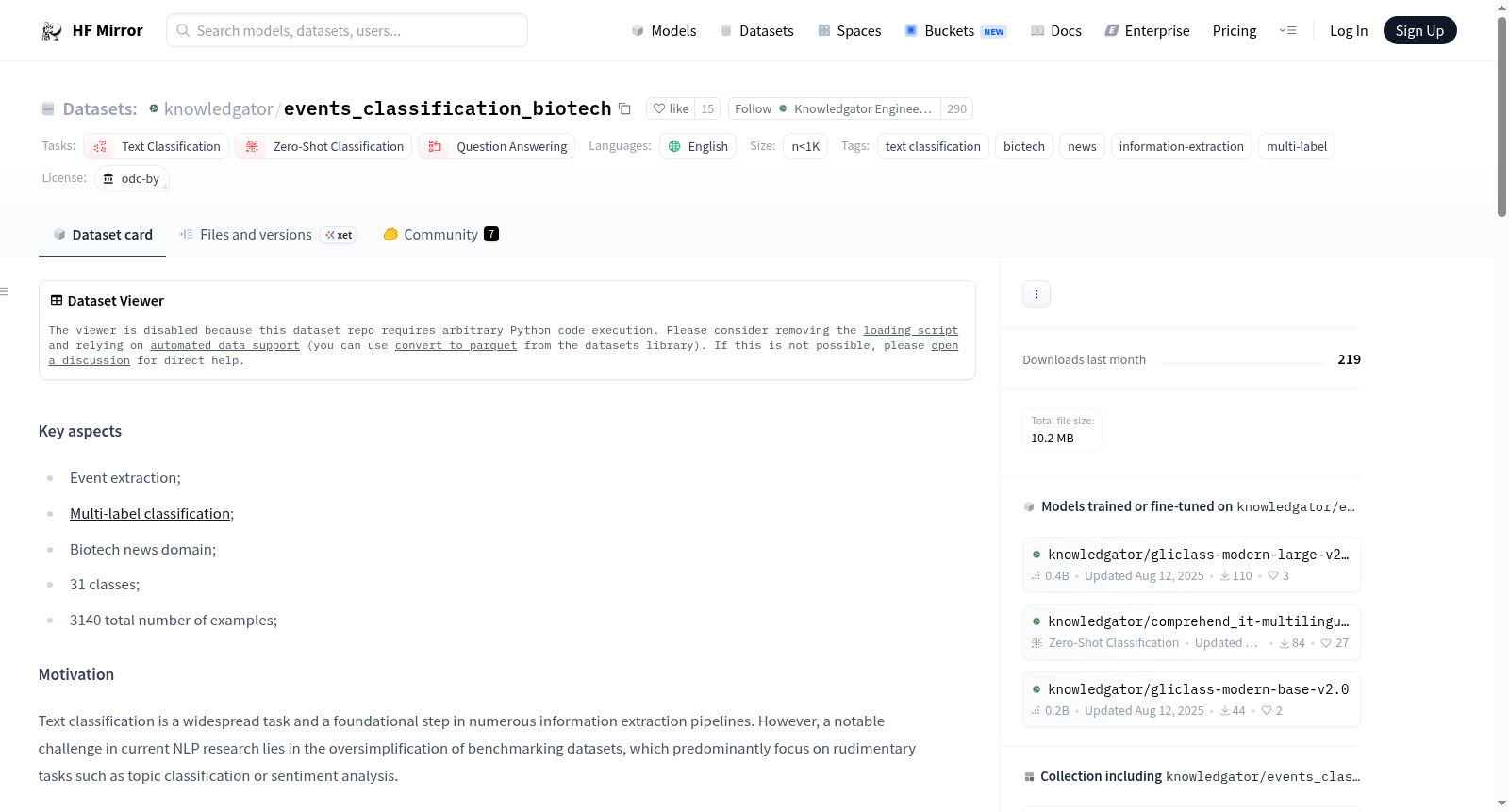Select the English language tag

click(698, 146)
